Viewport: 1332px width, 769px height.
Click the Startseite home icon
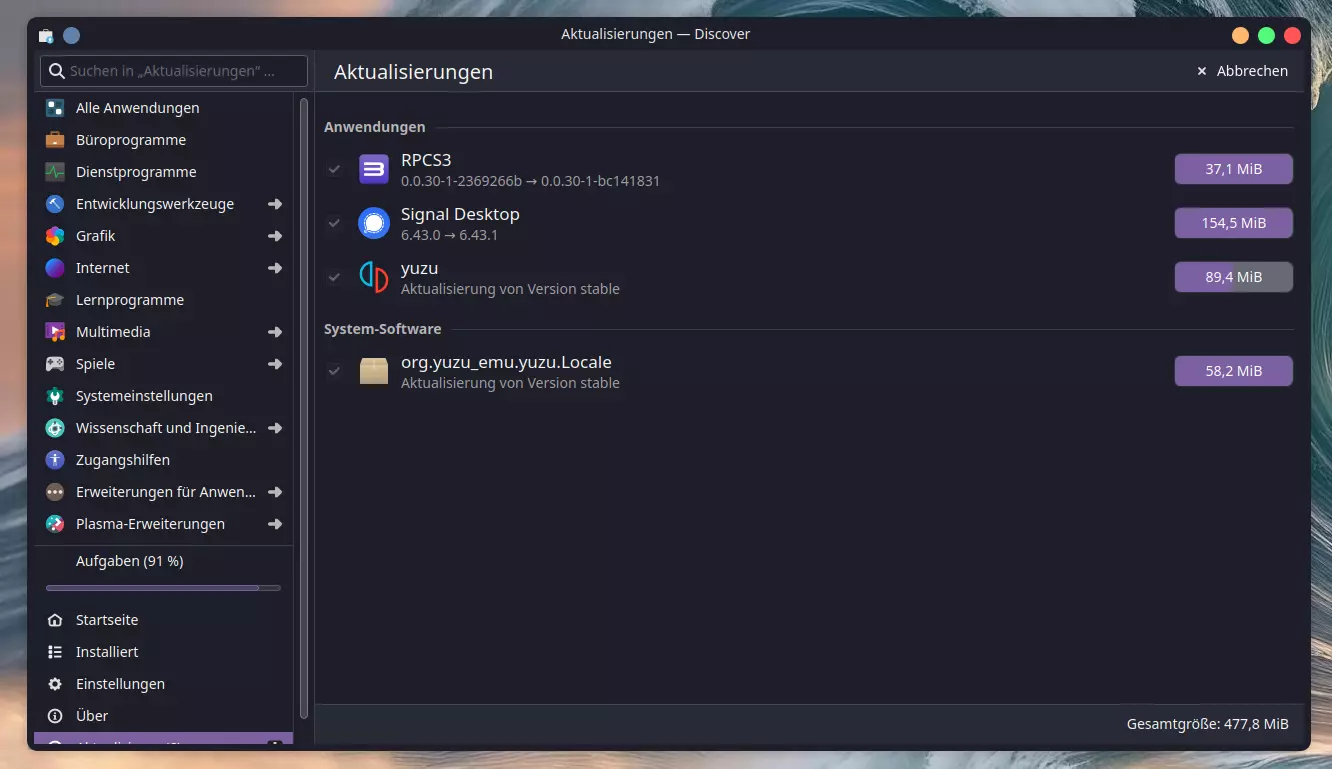55,620
